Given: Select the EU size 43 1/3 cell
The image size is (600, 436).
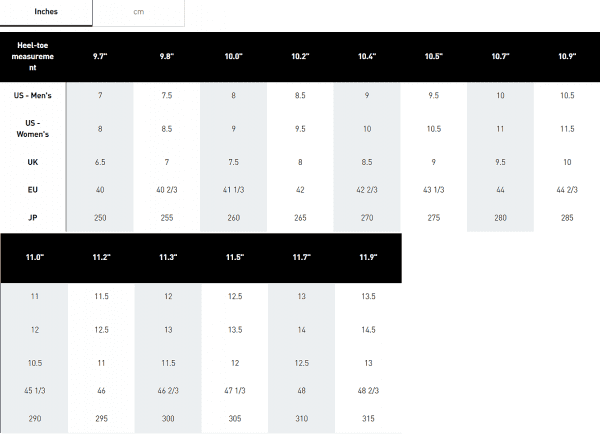Looking at the screenshot, I should (434, 189).
